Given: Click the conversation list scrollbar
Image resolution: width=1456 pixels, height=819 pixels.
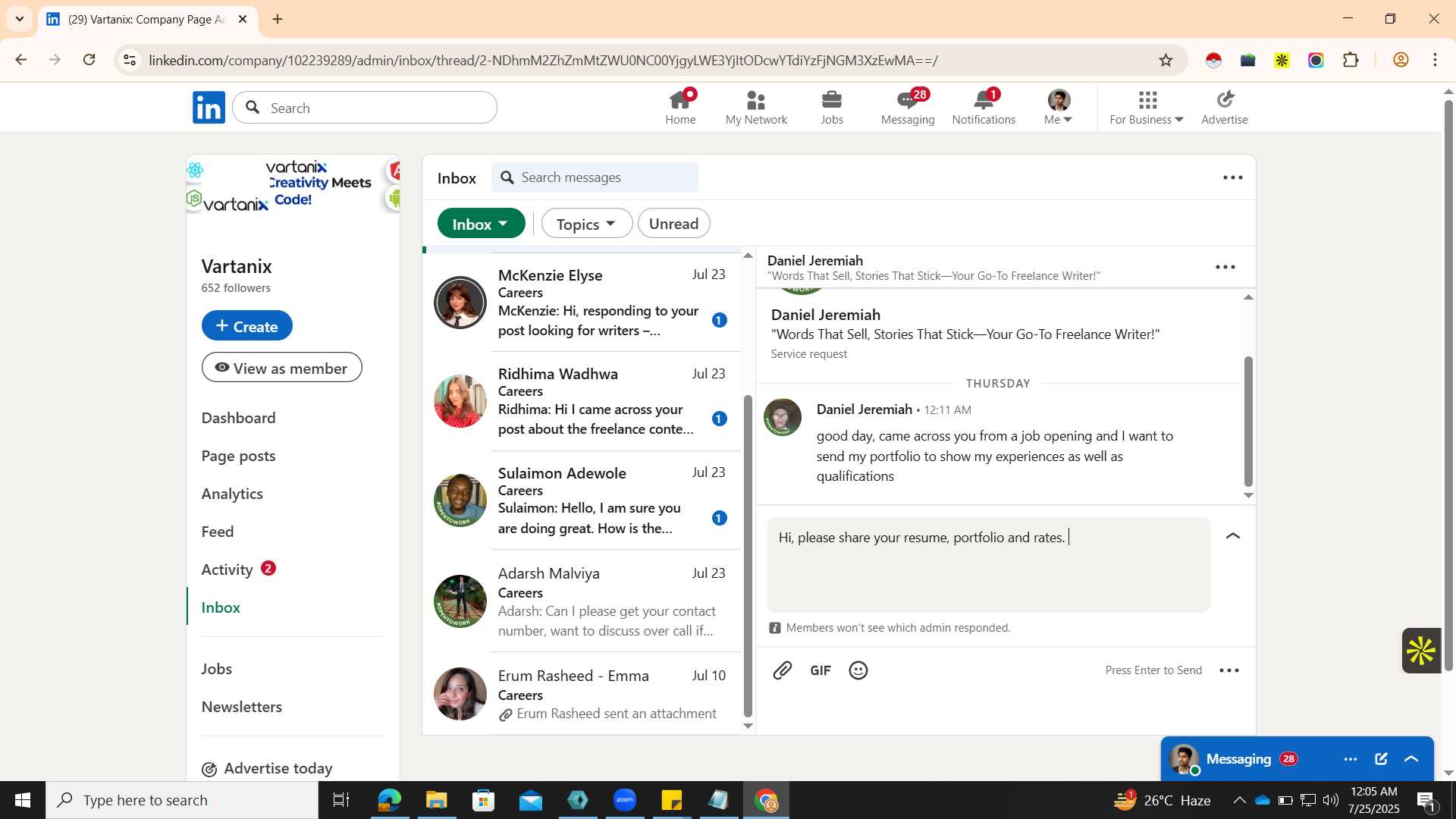Looking at the screenshot, I should pos(748,556).
